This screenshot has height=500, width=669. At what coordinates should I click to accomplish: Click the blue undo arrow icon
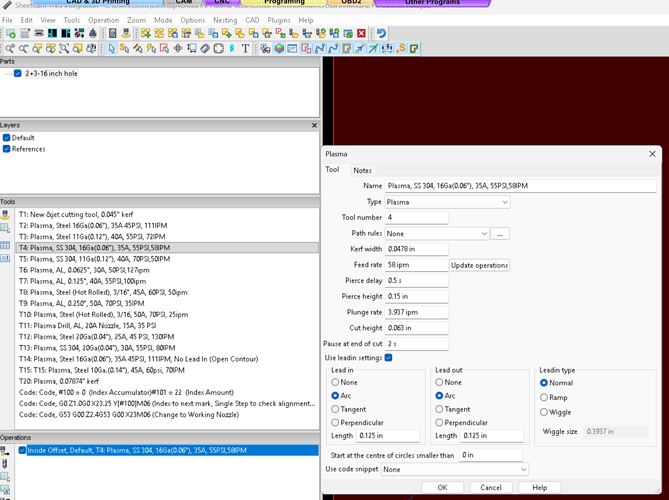(381, 33)
